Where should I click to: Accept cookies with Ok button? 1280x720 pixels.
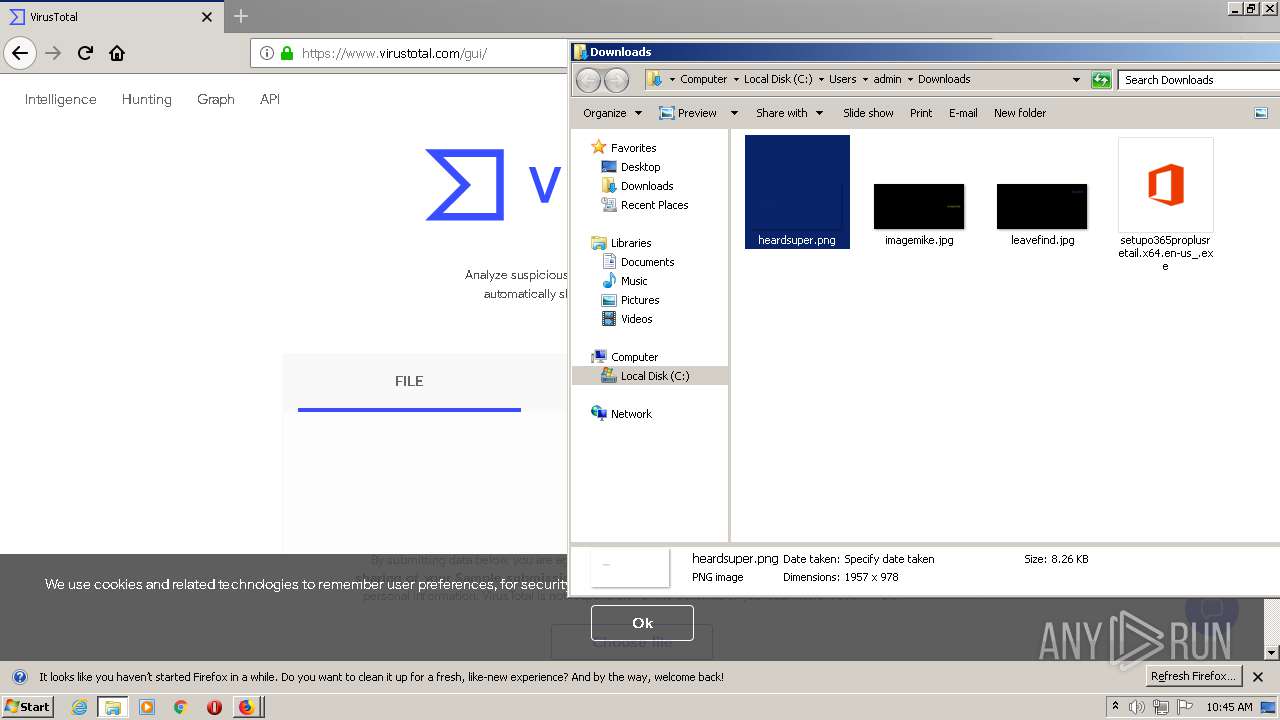(642, 622)
